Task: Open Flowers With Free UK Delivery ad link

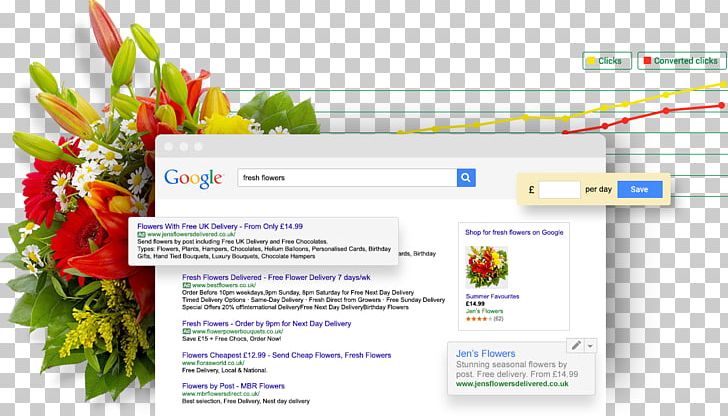Action: click(x=220, y=226)
